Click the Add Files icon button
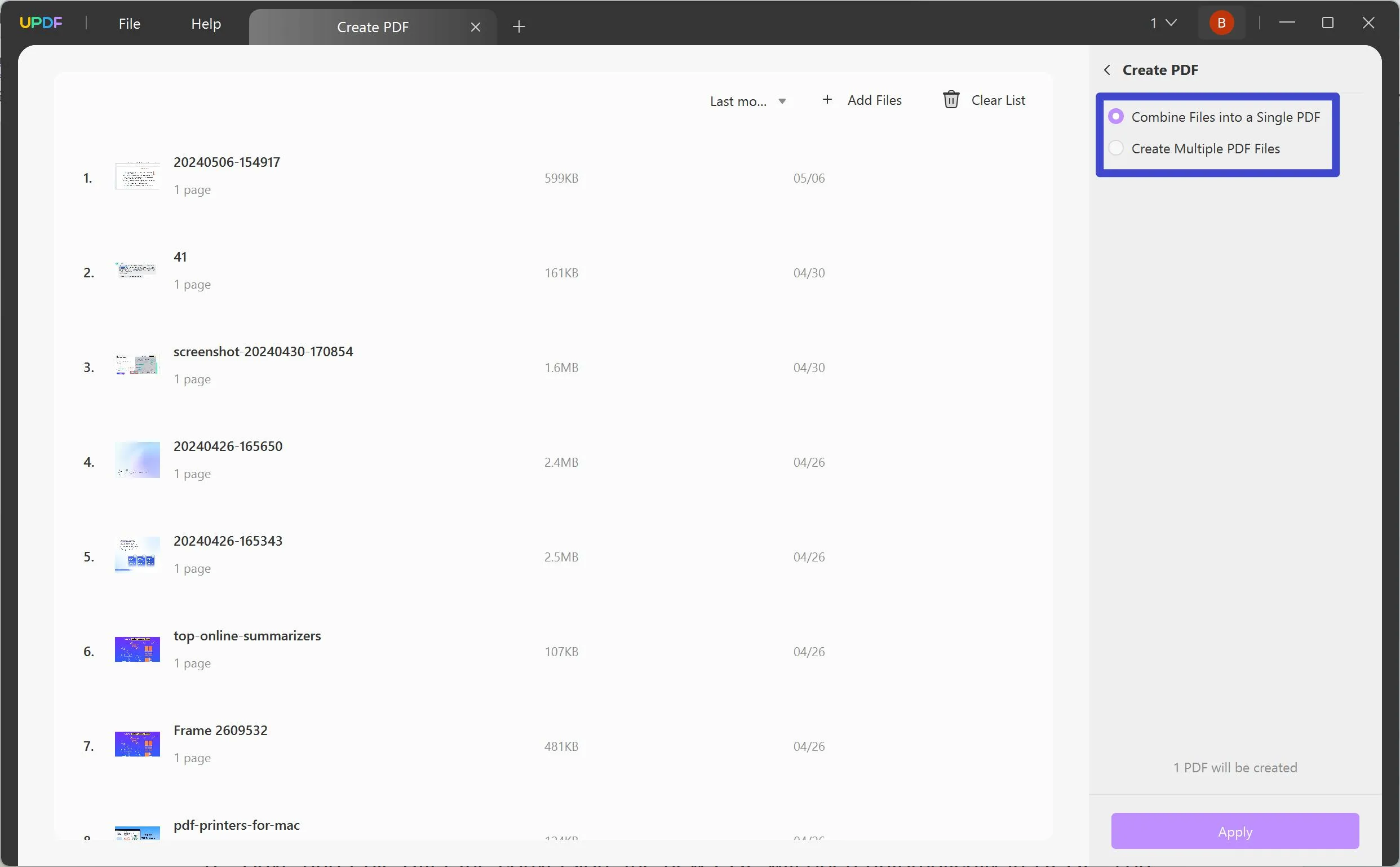The image size is (1400, 867). 827,100
